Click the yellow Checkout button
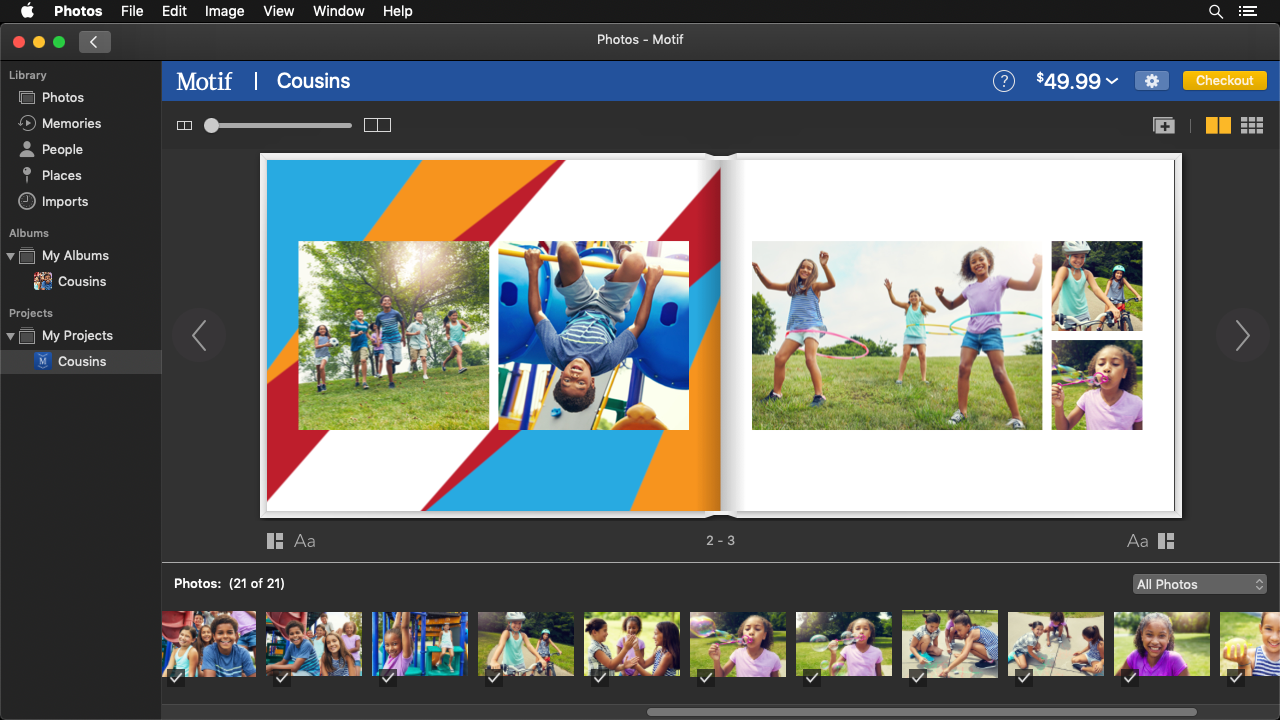This screenshot has width=1280, height=720. click(1224, 81)
